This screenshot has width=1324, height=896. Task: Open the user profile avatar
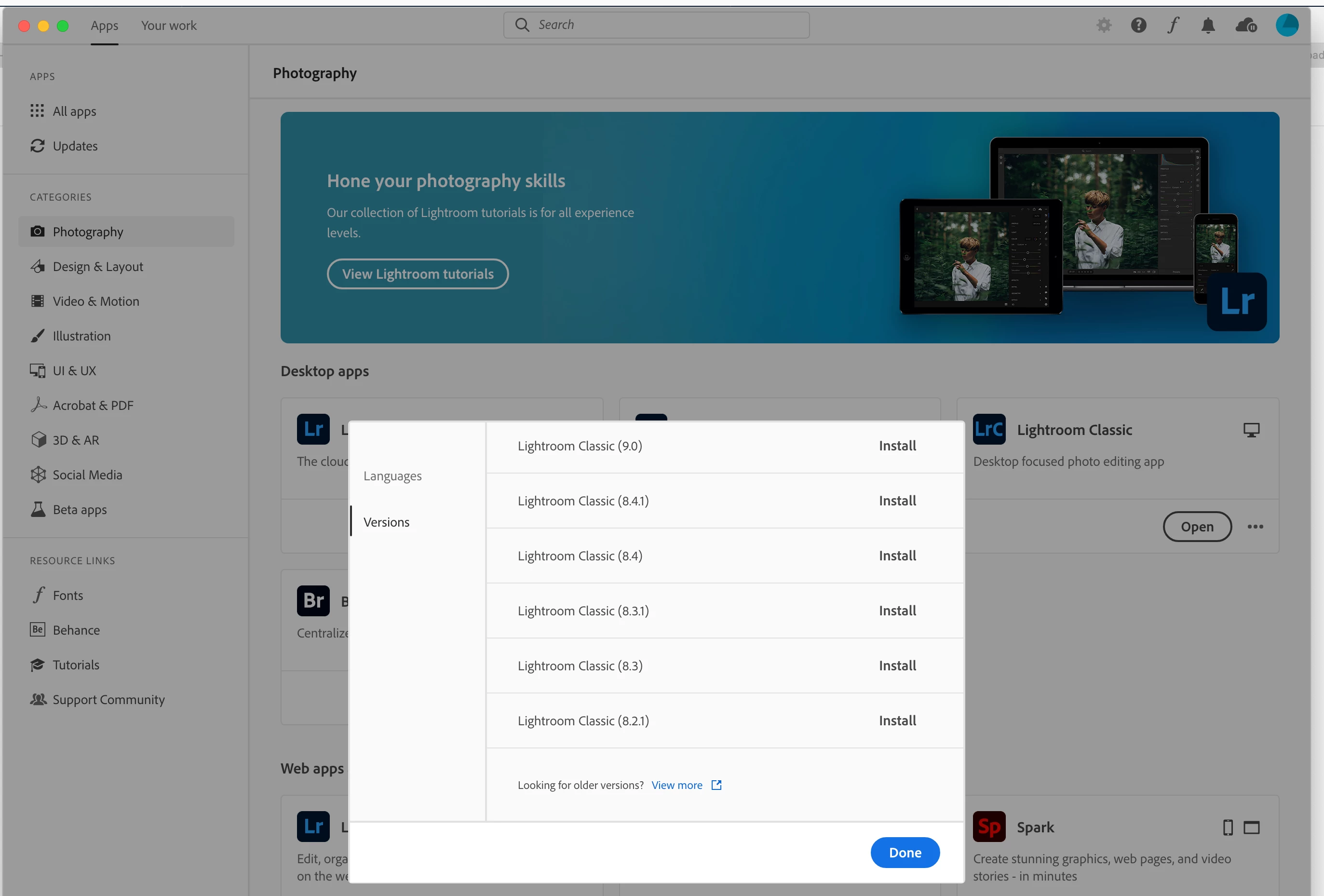click(1287, 25)
